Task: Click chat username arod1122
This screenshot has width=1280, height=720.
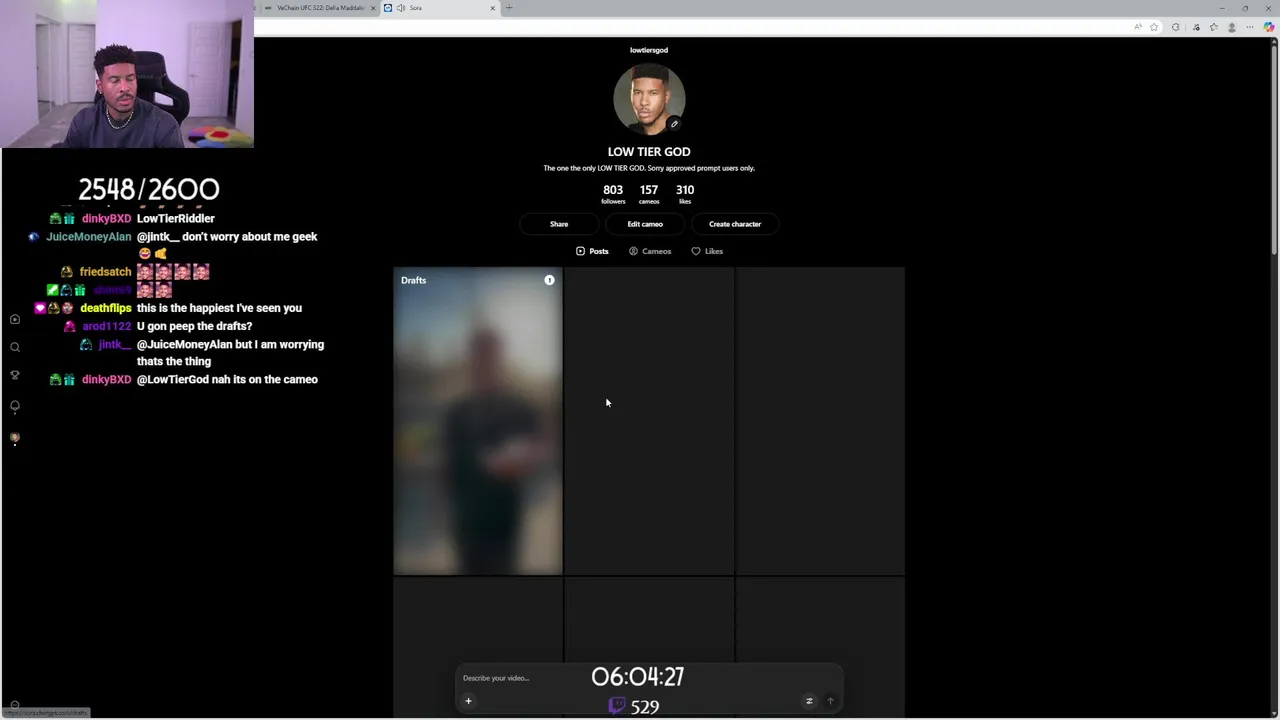Action: (x=107, y=326)
